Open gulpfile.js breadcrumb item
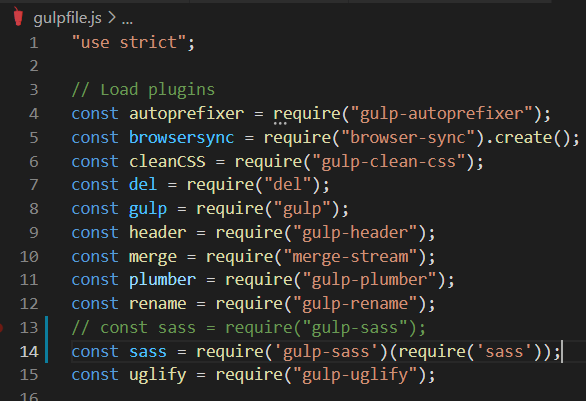 coord(67,18)
